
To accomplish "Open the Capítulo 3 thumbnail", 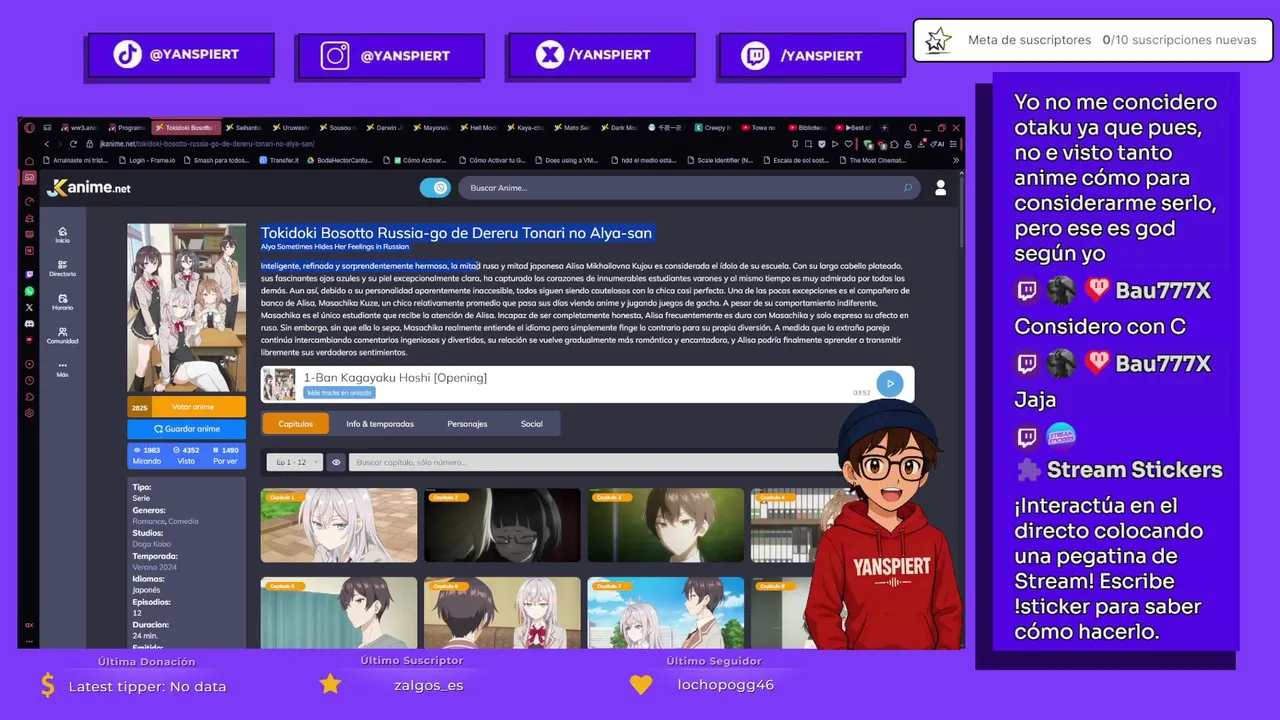I will [x=666, y=525].
